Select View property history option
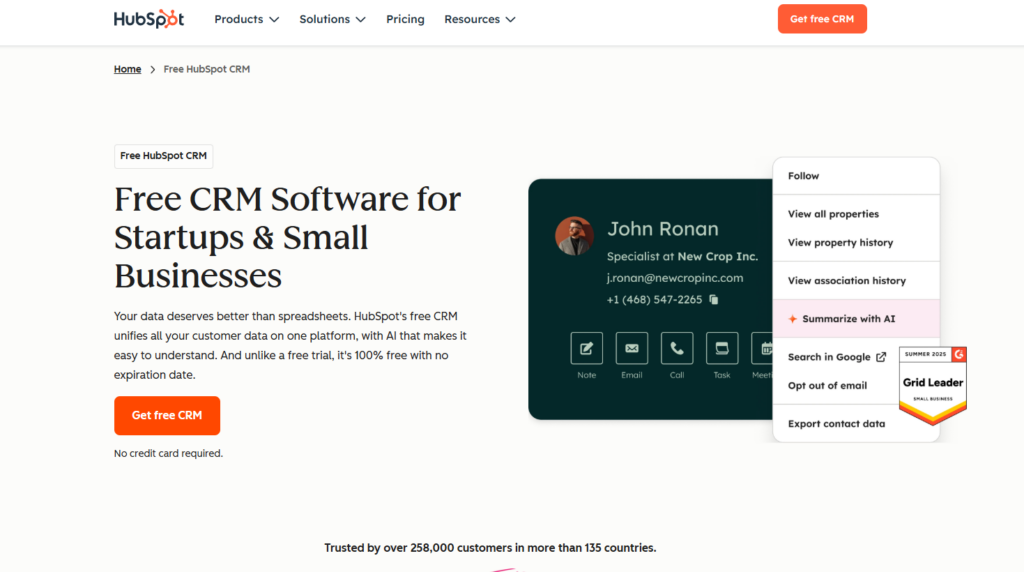 (x=840, y=243)
